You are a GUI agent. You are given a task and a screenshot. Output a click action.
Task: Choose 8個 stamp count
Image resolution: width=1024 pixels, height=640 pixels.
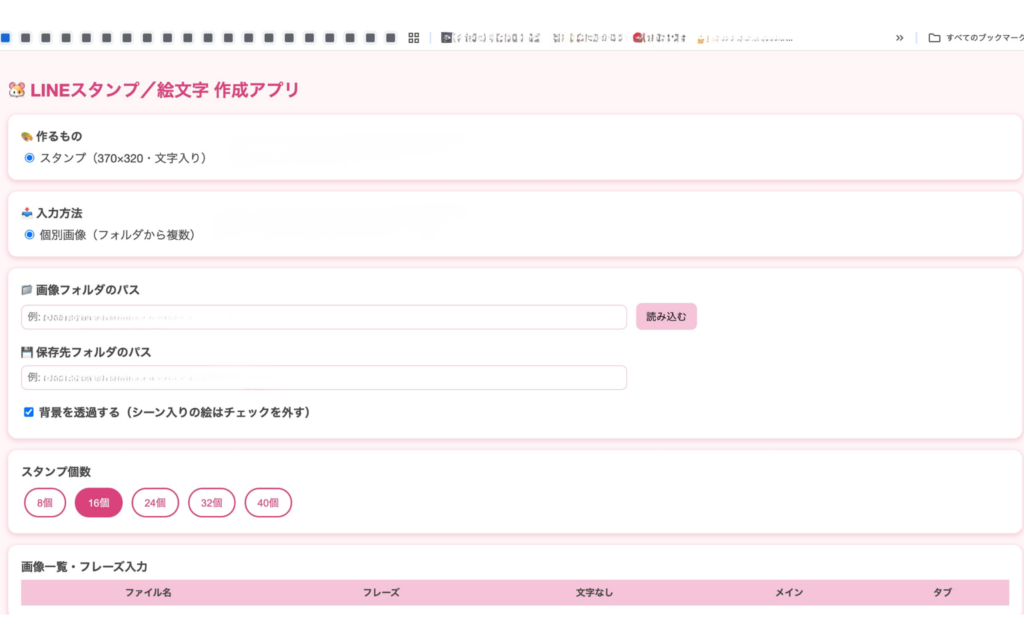click(x=45, y=503)
